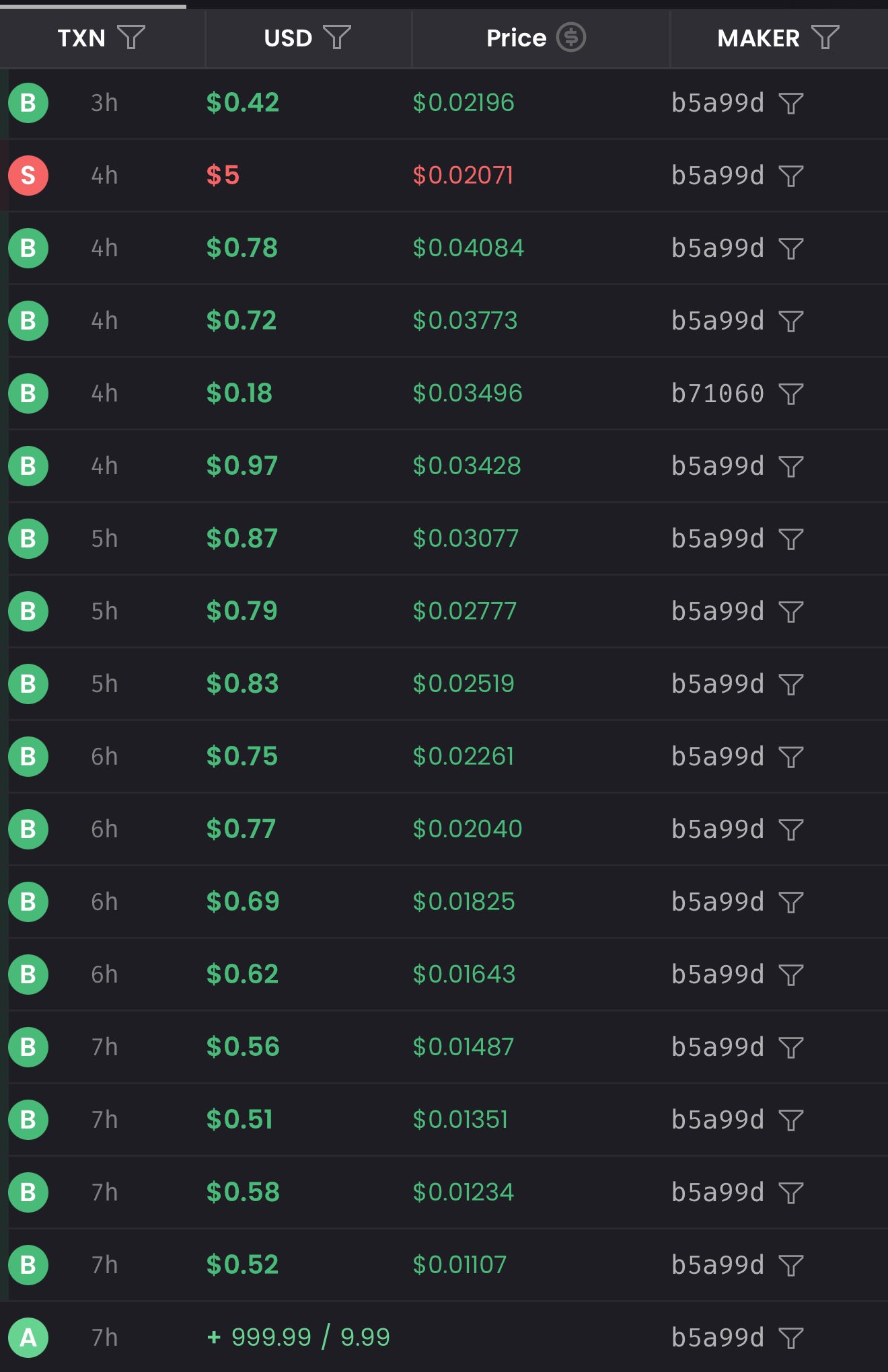This screenshot has width=888, height=1372.
Task: Click the B badge on $0.18 row
Action: (x=28, y=393)
